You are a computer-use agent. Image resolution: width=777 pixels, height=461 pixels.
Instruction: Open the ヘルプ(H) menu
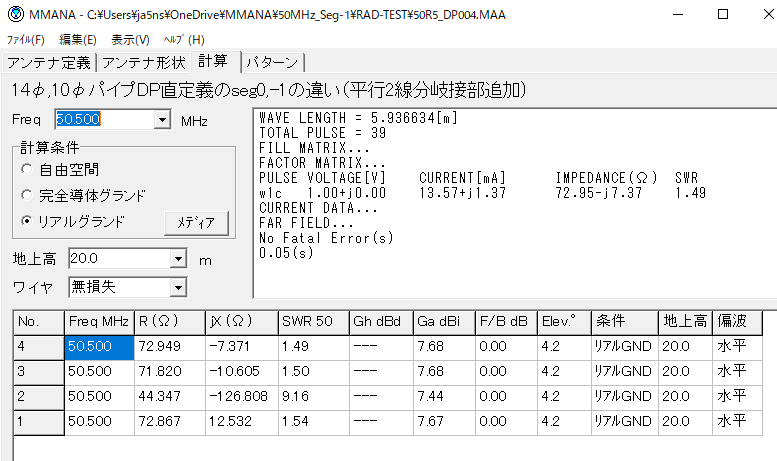183,40
